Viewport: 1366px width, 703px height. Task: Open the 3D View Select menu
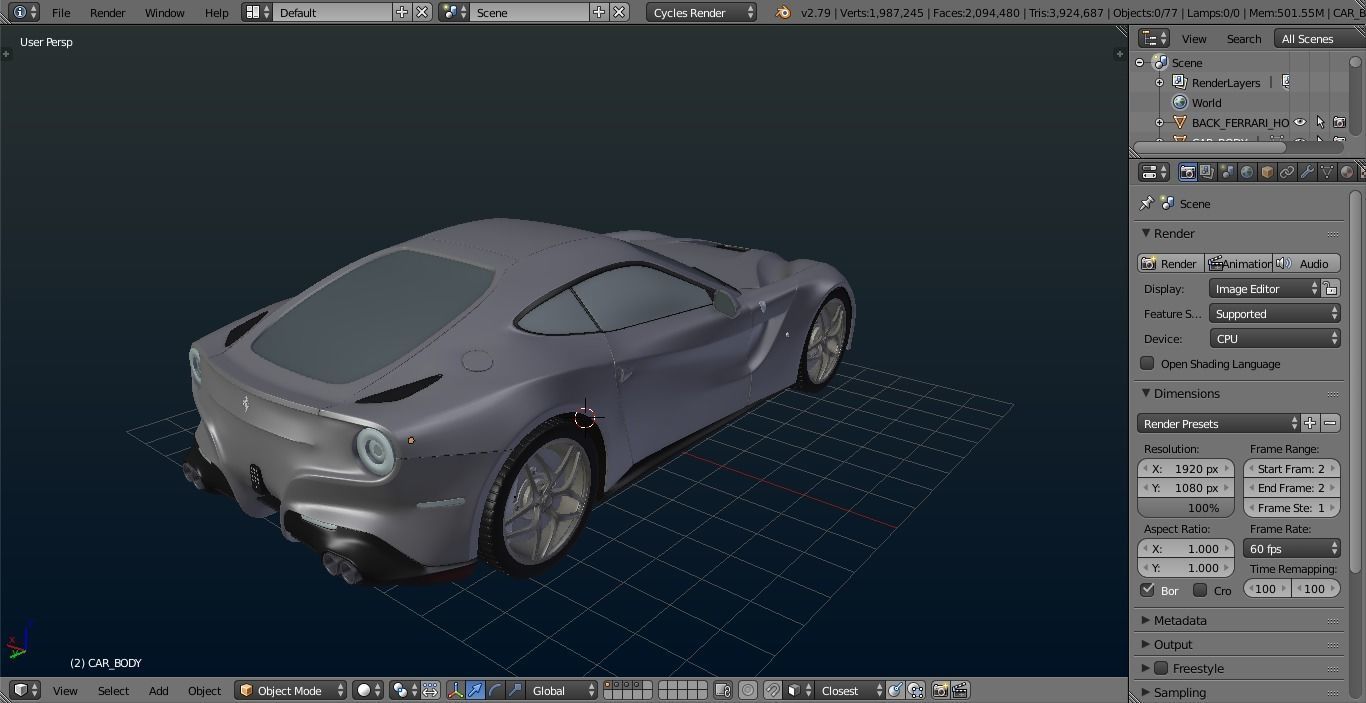click(113, 690)
